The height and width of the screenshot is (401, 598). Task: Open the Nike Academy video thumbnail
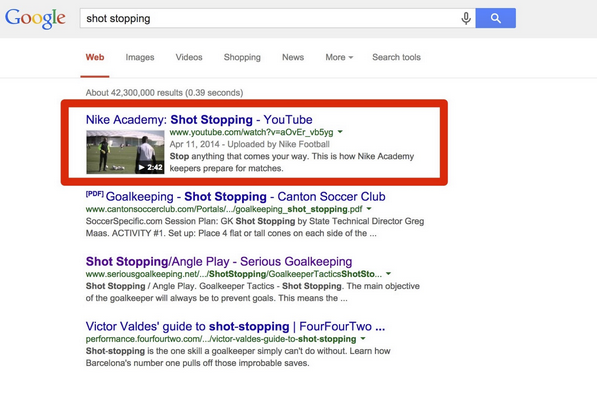125,152
